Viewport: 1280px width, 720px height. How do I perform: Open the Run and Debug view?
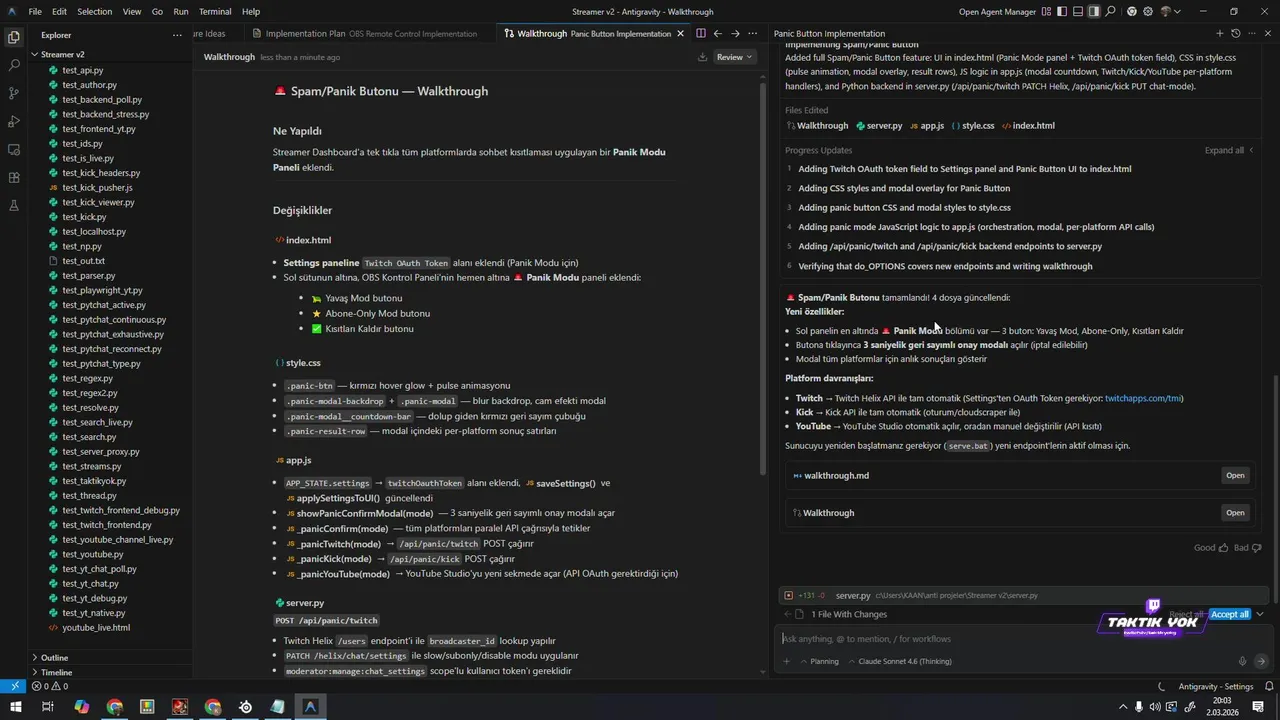pos(14,121)
